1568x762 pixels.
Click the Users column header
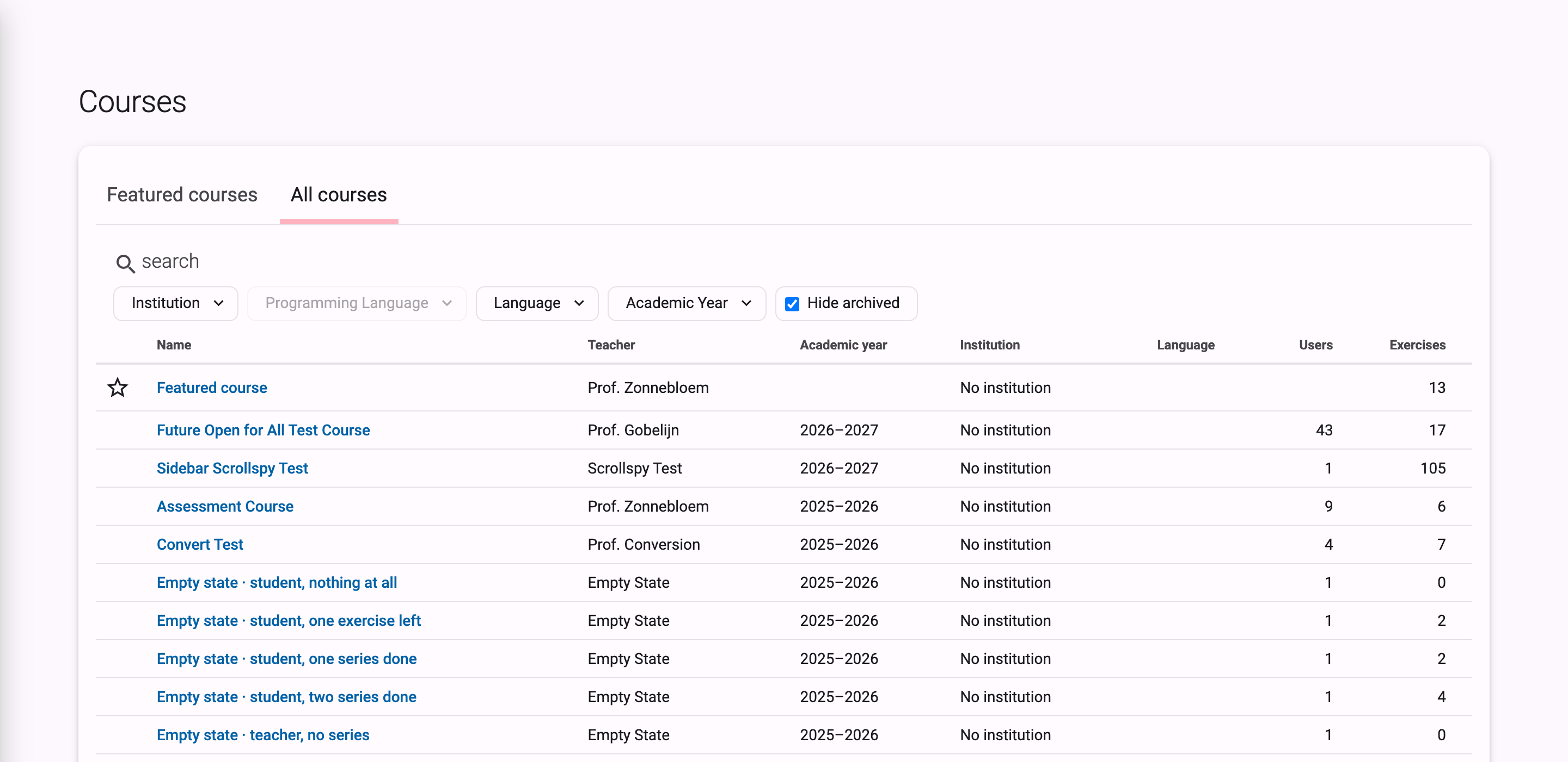pos(1316,345)
